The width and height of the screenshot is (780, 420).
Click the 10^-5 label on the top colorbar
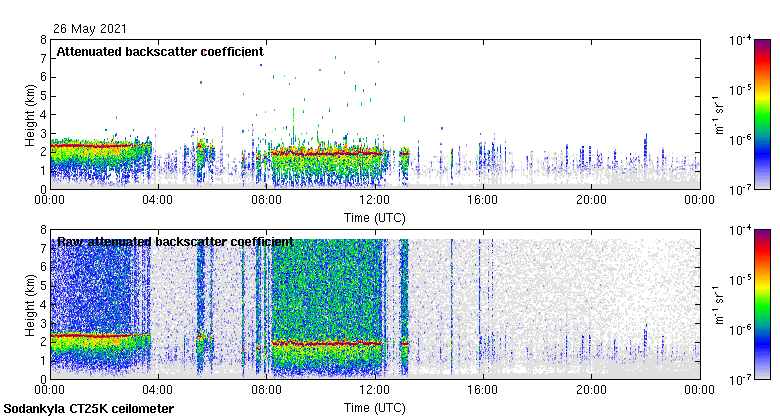coord(740,90)
